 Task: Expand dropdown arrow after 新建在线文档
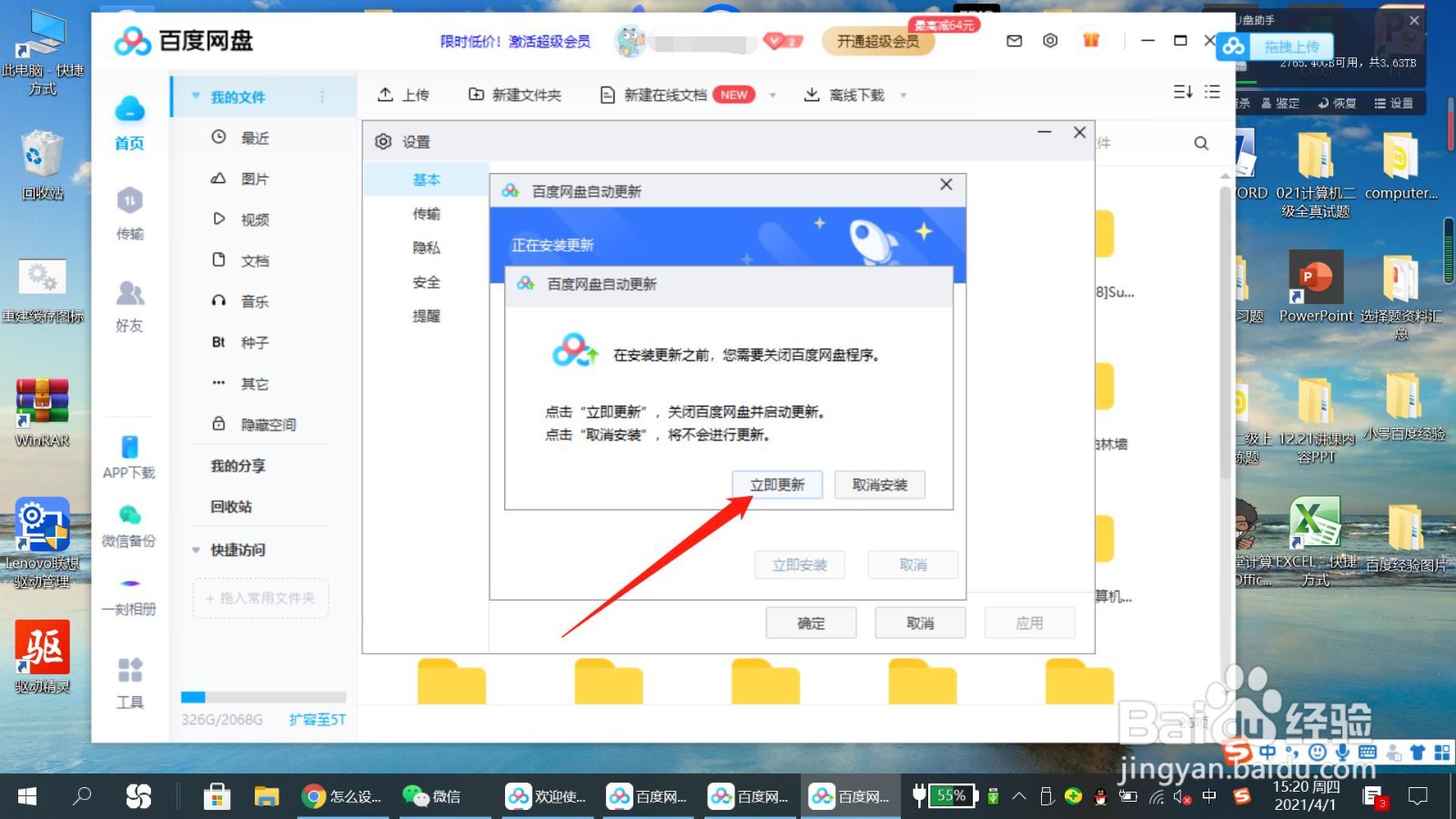click(x=773, y=95)
